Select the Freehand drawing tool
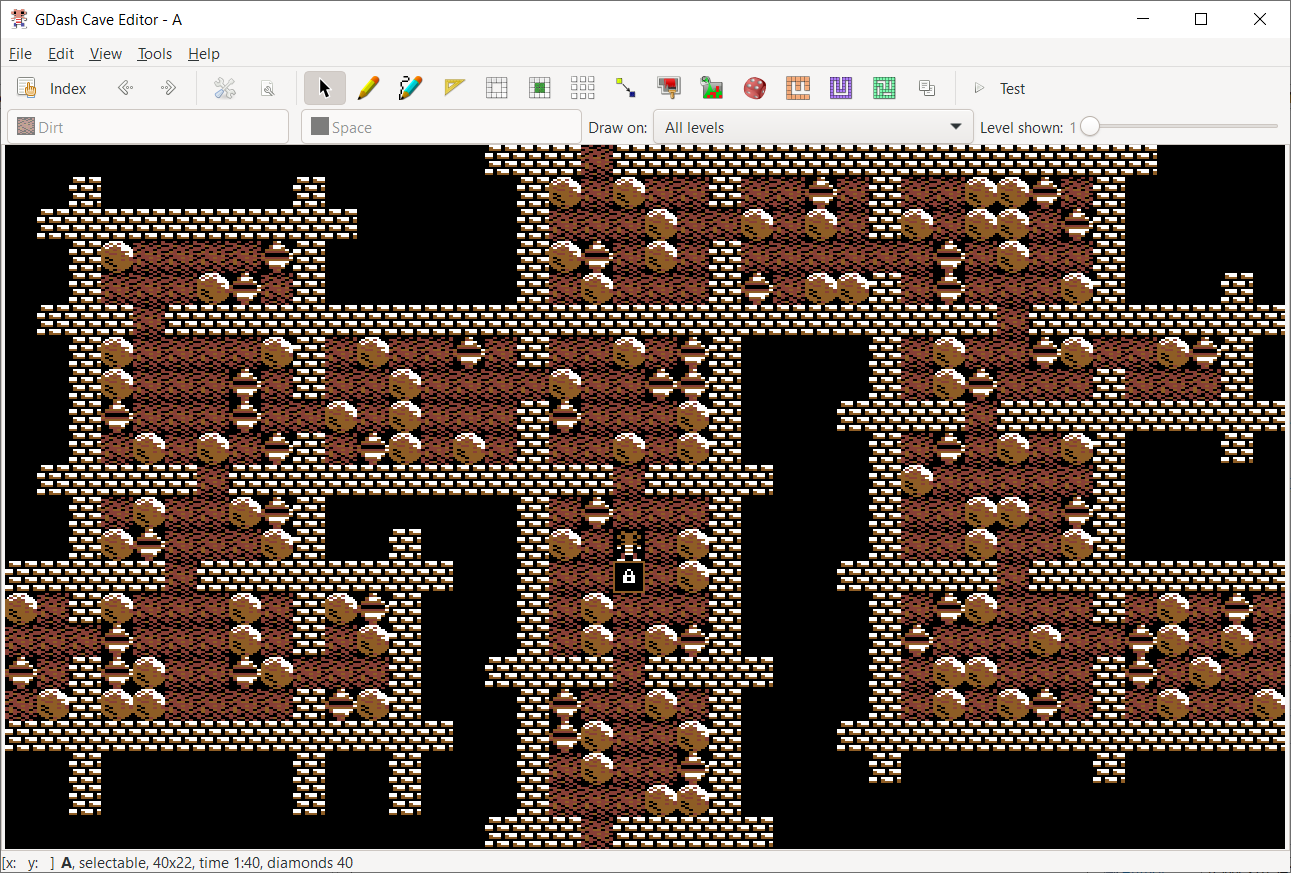The height and width of the screenshot is (873, 1291). 411,88
